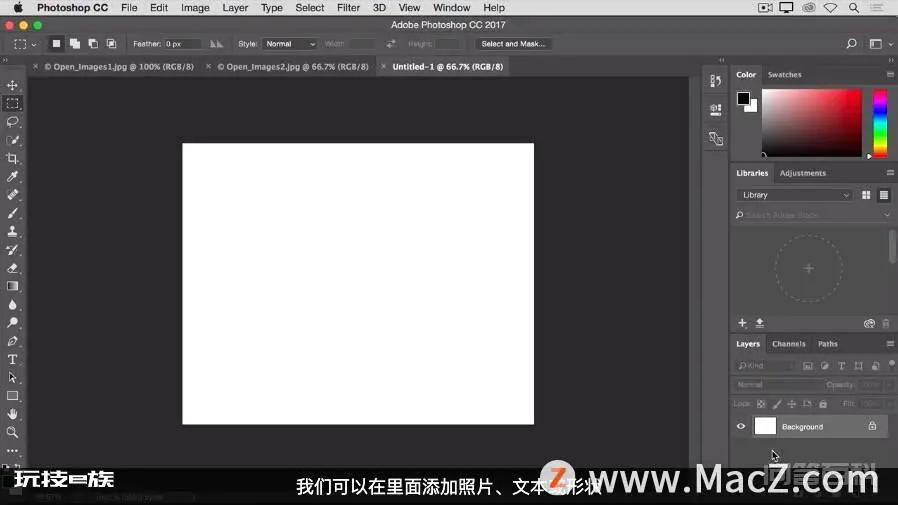Open the Library dropdown

[794, 195]
